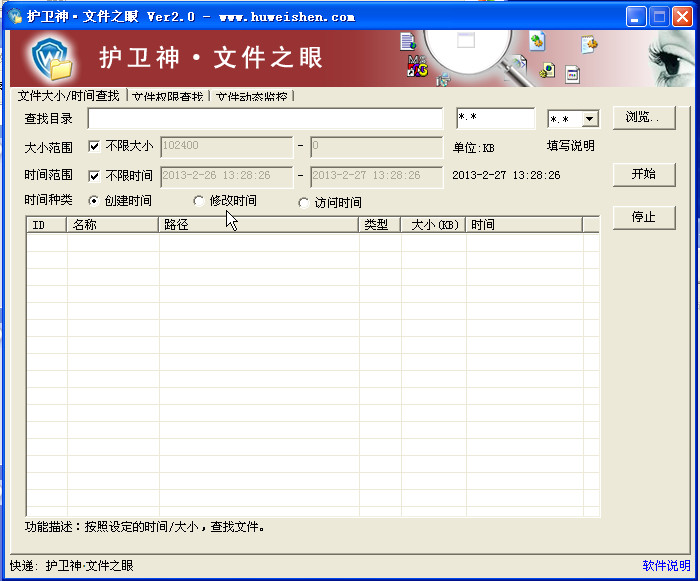Screen dimensions: 700x581
Task: Select the 修改时间 radio button
Action: (198, 201)
